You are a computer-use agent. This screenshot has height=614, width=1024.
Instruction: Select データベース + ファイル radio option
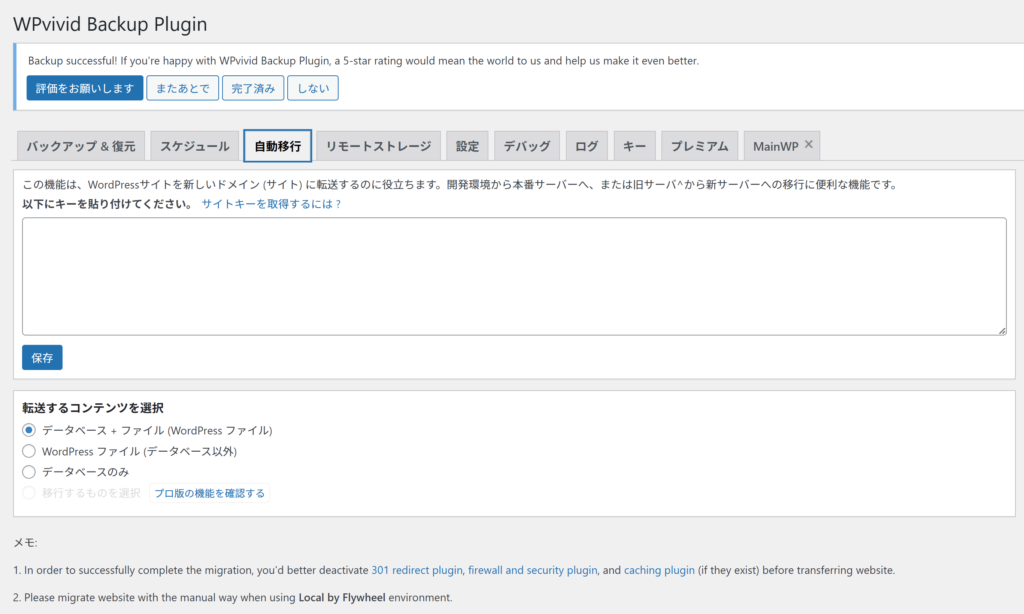coord(29,430)
